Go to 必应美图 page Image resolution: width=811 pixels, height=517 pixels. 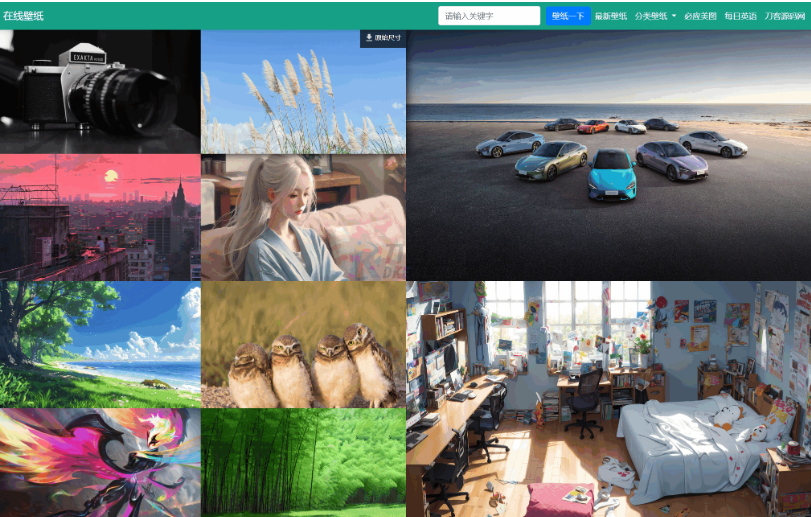tap(700, 16)
